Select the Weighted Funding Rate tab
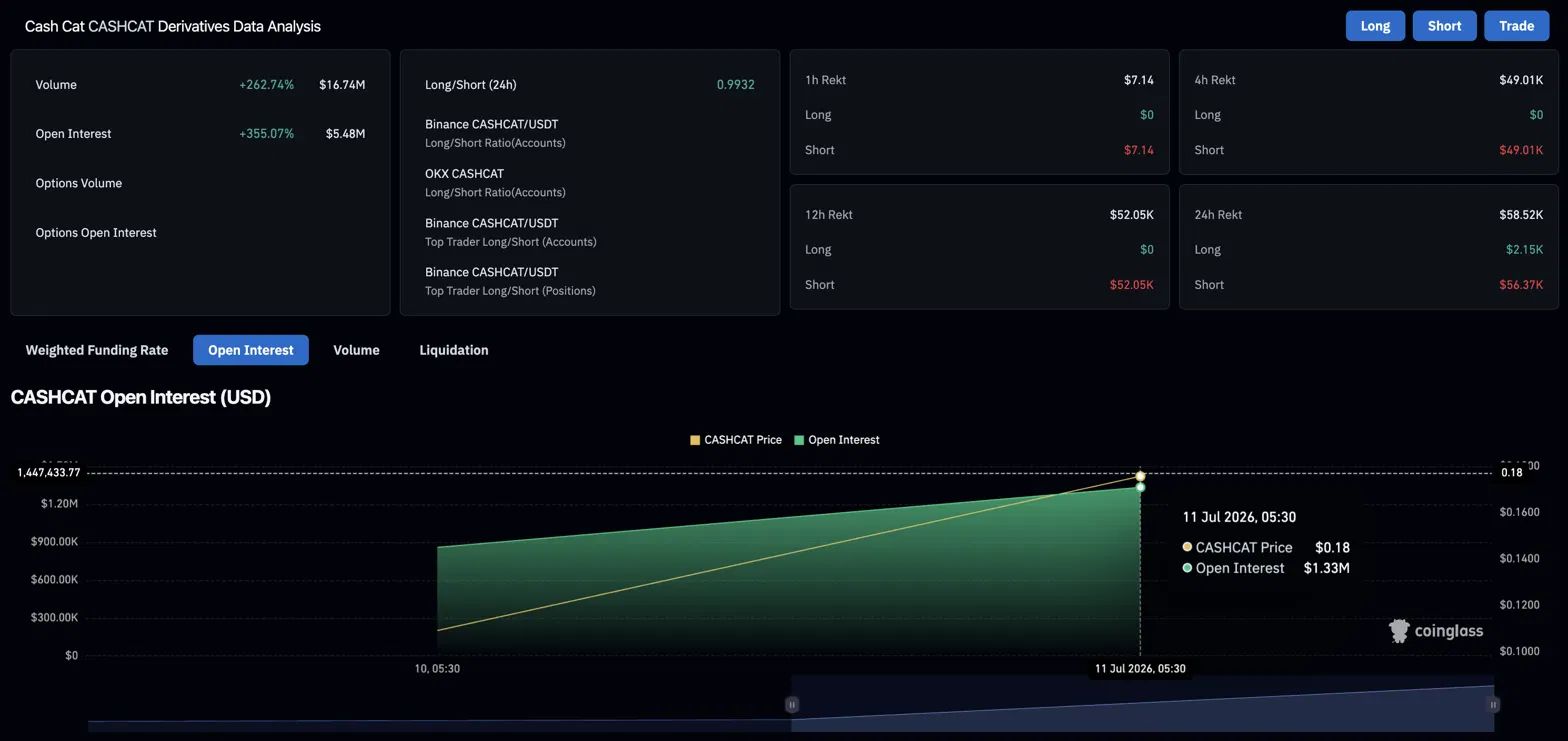 tap(97, 350)
